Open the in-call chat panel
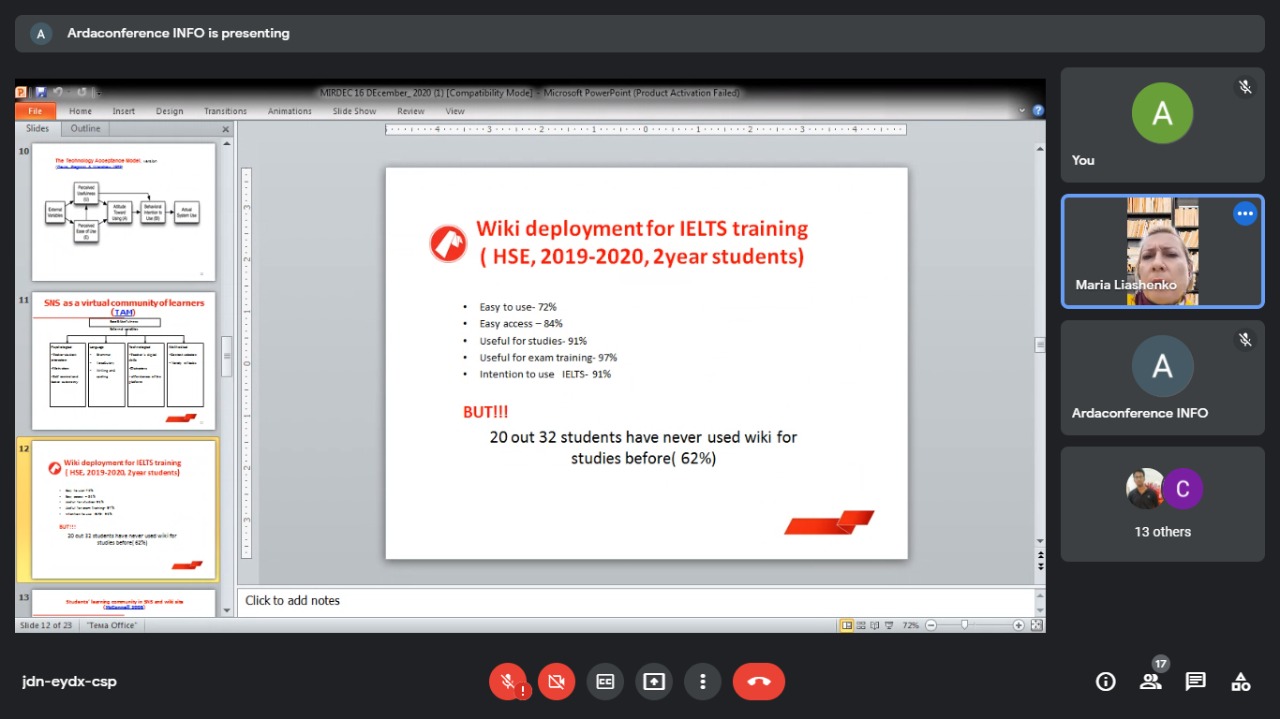Screen dimensions: 1280x719 (x=1195, y=682)
